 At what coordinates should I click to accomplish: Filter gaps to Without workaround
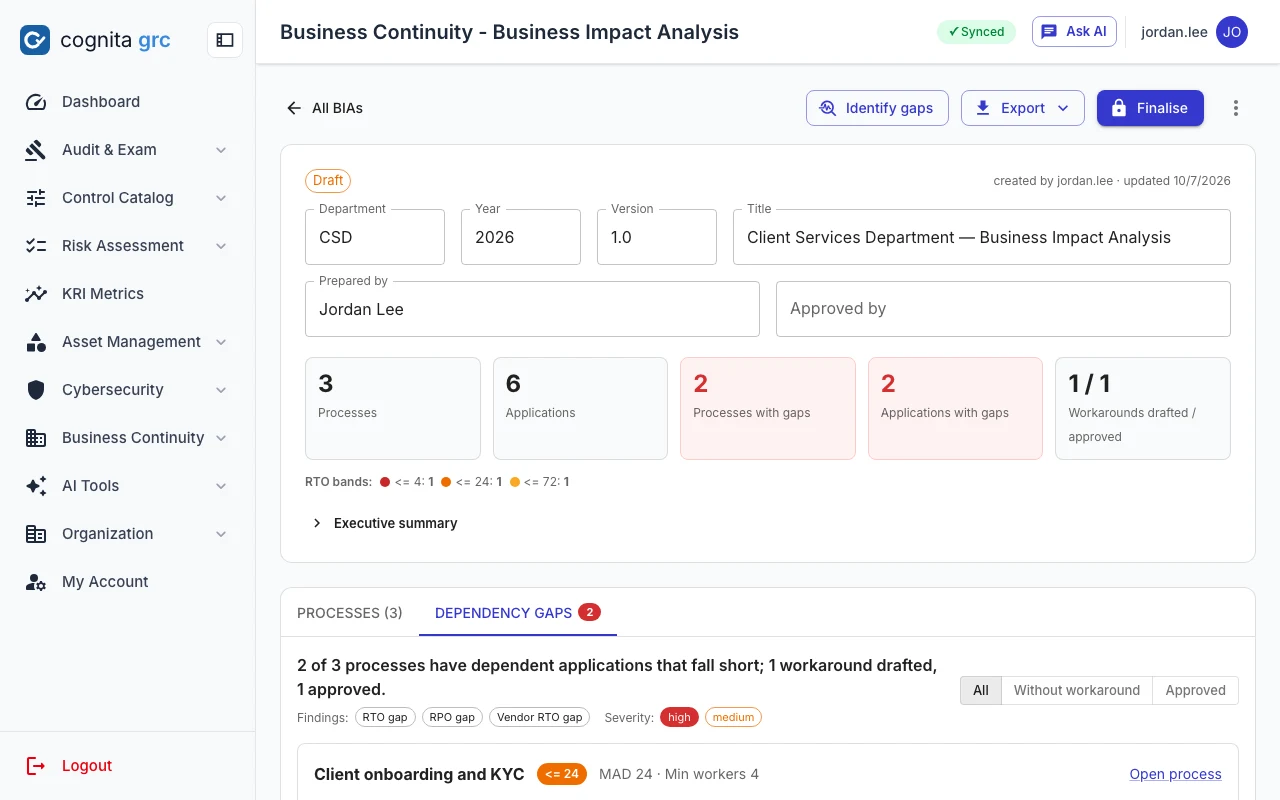(1077, 690)
